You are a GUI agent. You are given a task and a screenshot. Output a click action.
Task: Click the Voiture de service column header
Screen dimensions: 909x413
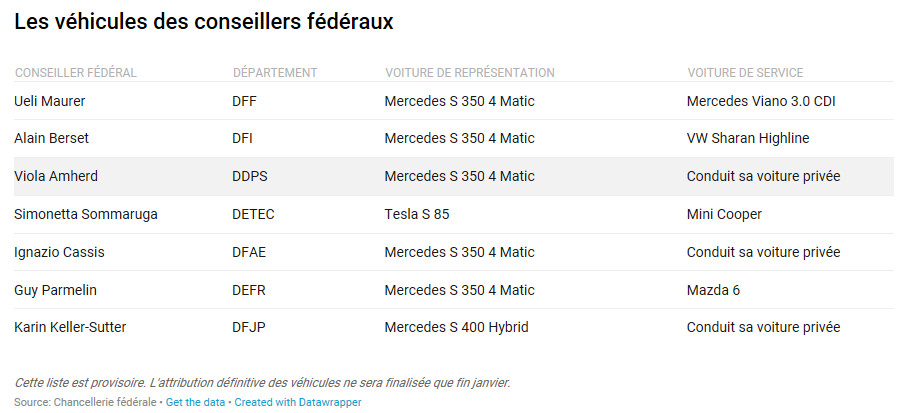[x=745, y=73]
